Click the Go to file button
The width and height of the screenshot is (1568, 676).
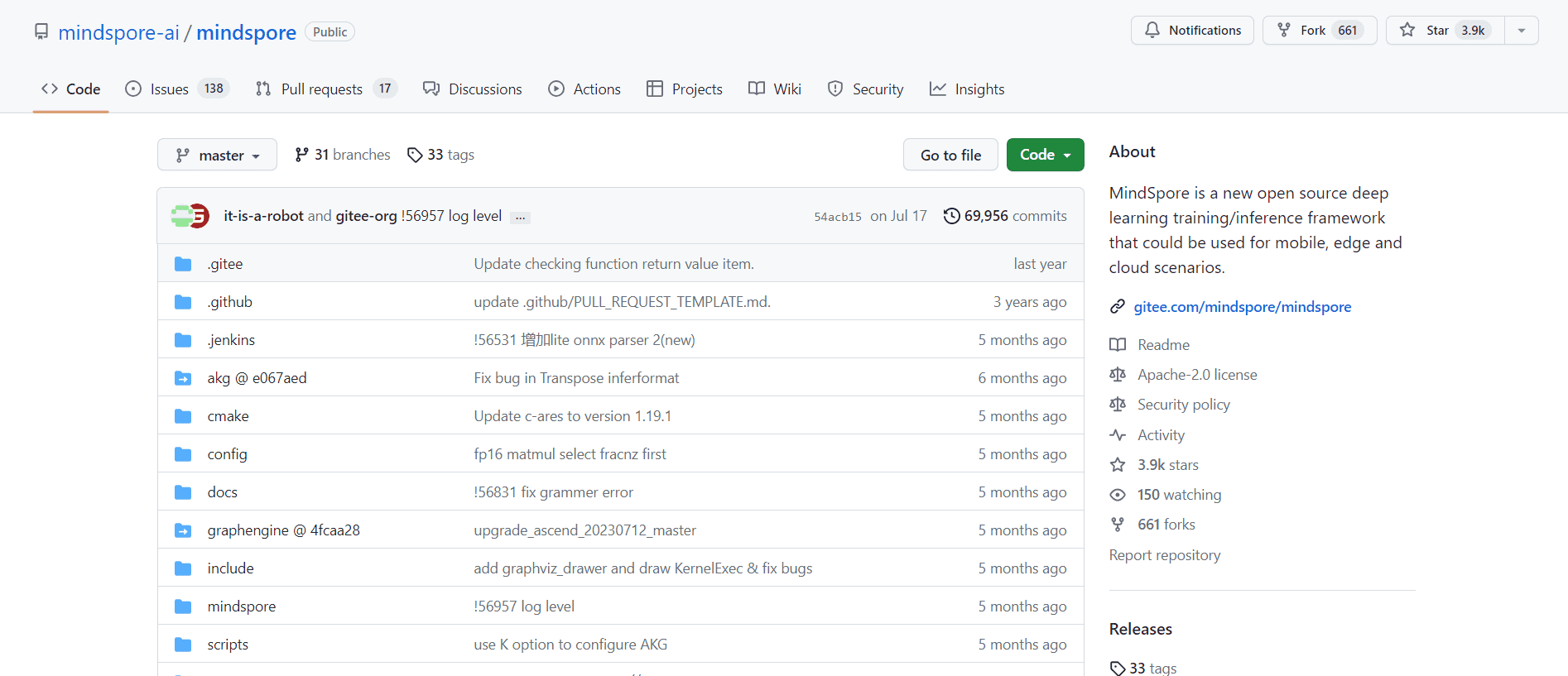(950, 155)
